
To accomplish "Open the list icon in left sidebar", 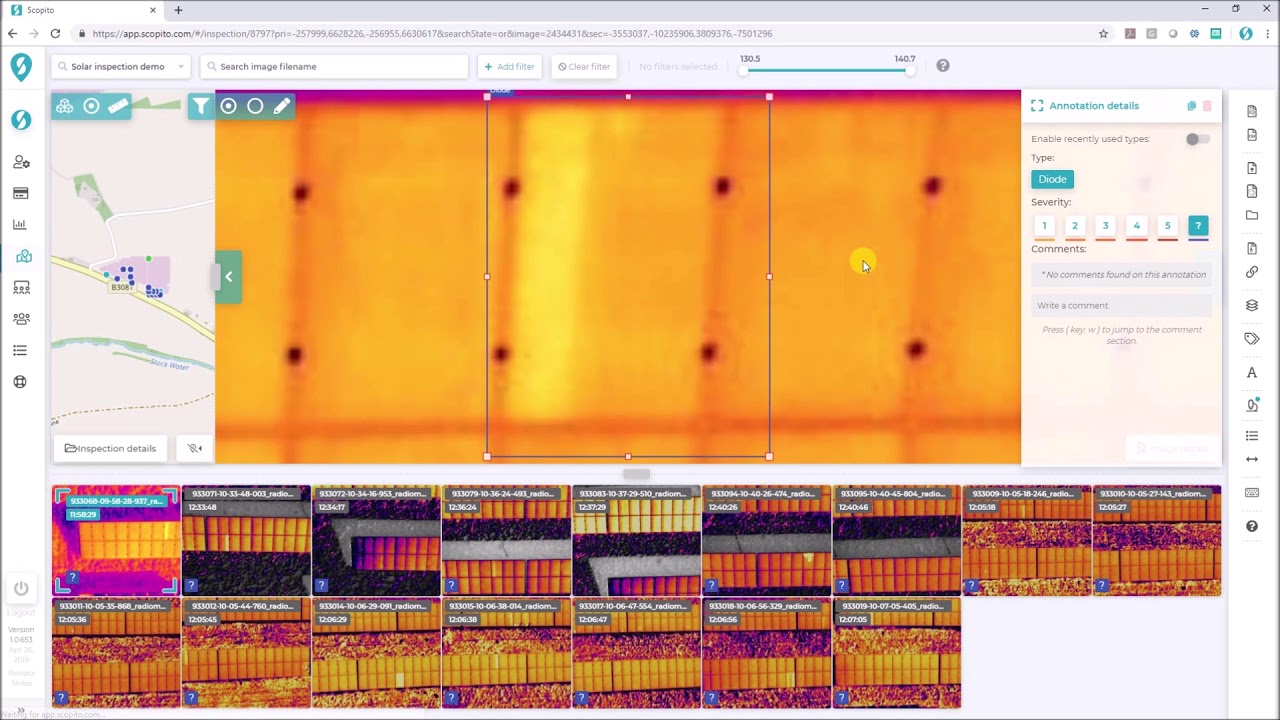I will [20, 350].
